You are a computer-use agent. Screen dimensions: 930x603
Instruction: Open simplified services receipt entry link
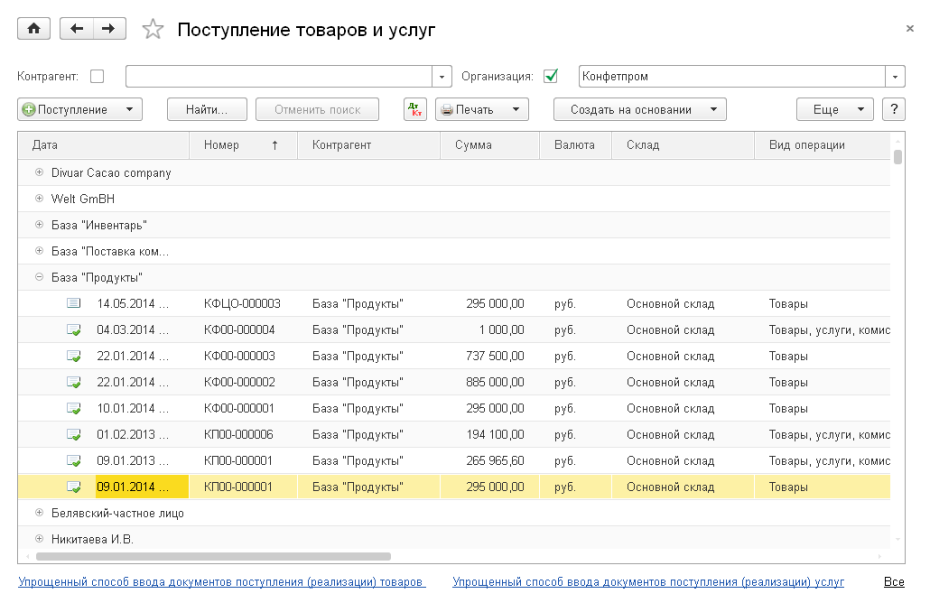pyautogui.click(x=648, y=582)
